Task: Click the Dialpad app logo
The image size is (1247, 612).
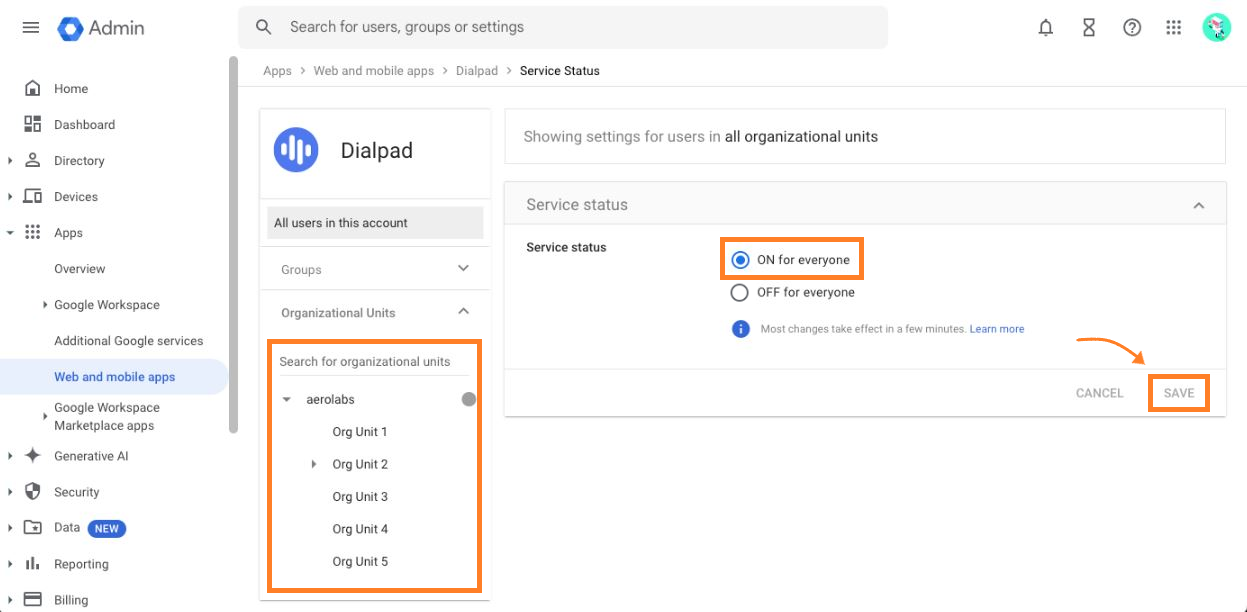Action: pos(296,150)
